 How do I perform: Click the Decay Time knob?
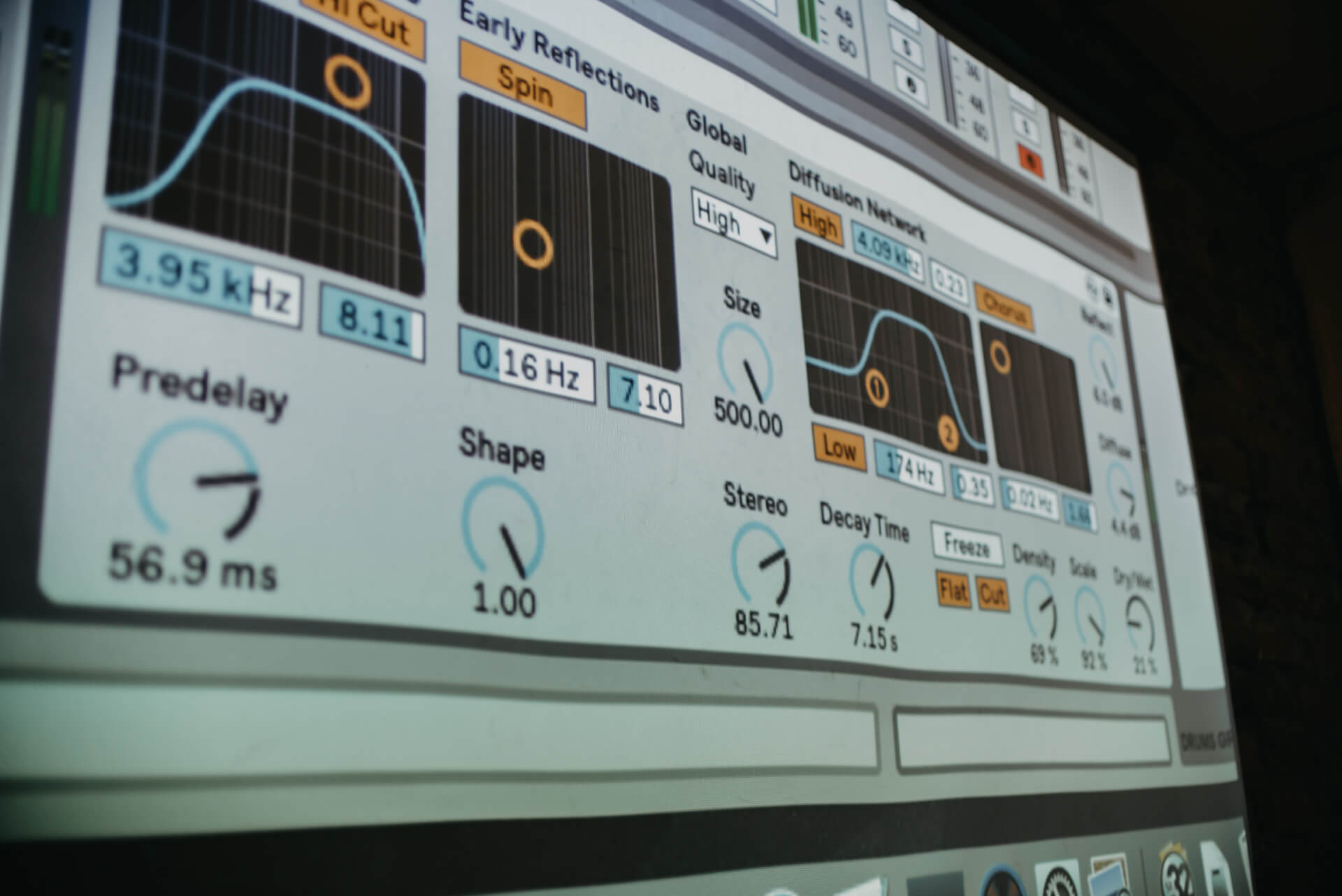pyautogui.click(x=872, y=581)
